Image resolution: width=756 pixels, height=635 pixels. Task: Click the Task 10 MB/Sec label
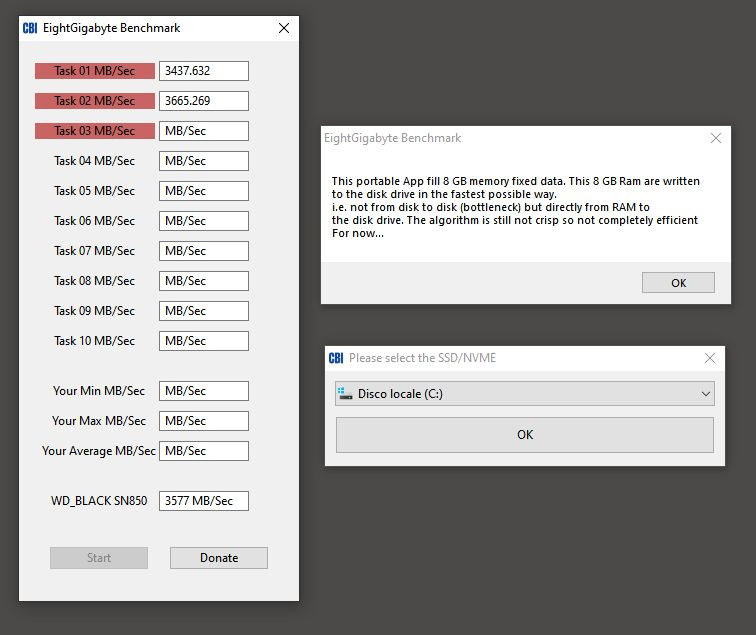[x=94, y=341]
